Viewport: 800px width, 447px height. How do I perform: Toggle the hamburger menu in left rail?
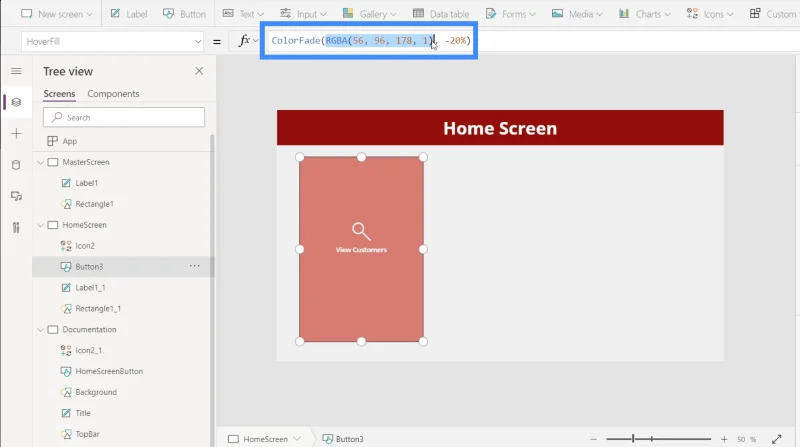pos(16,71)
